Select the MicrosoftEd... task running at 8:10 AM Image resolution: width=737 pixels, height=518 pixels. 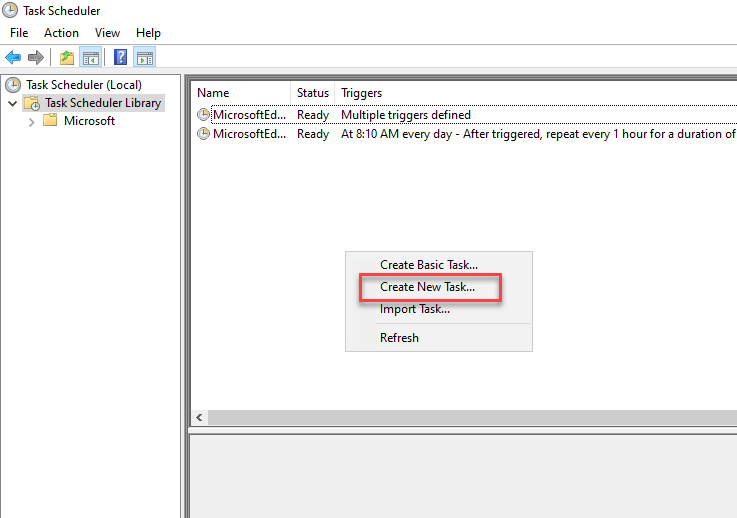click(249, 134)
